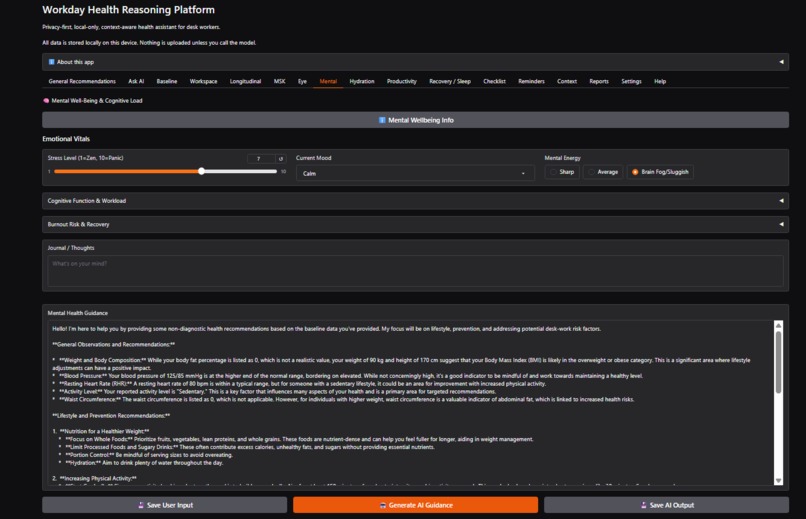Open the Reminders tab
Viewport: 806px width, 519px height.
click(x=531, y=81)
